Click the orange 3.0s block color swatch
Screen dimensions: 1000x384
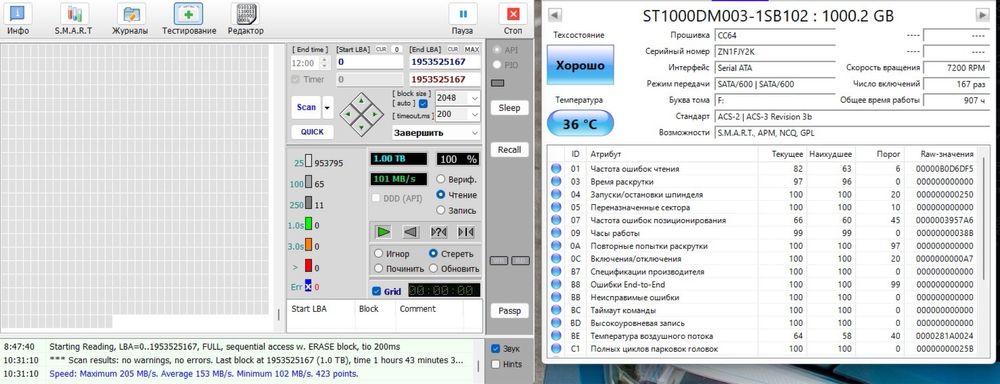[x=308, y=245]
